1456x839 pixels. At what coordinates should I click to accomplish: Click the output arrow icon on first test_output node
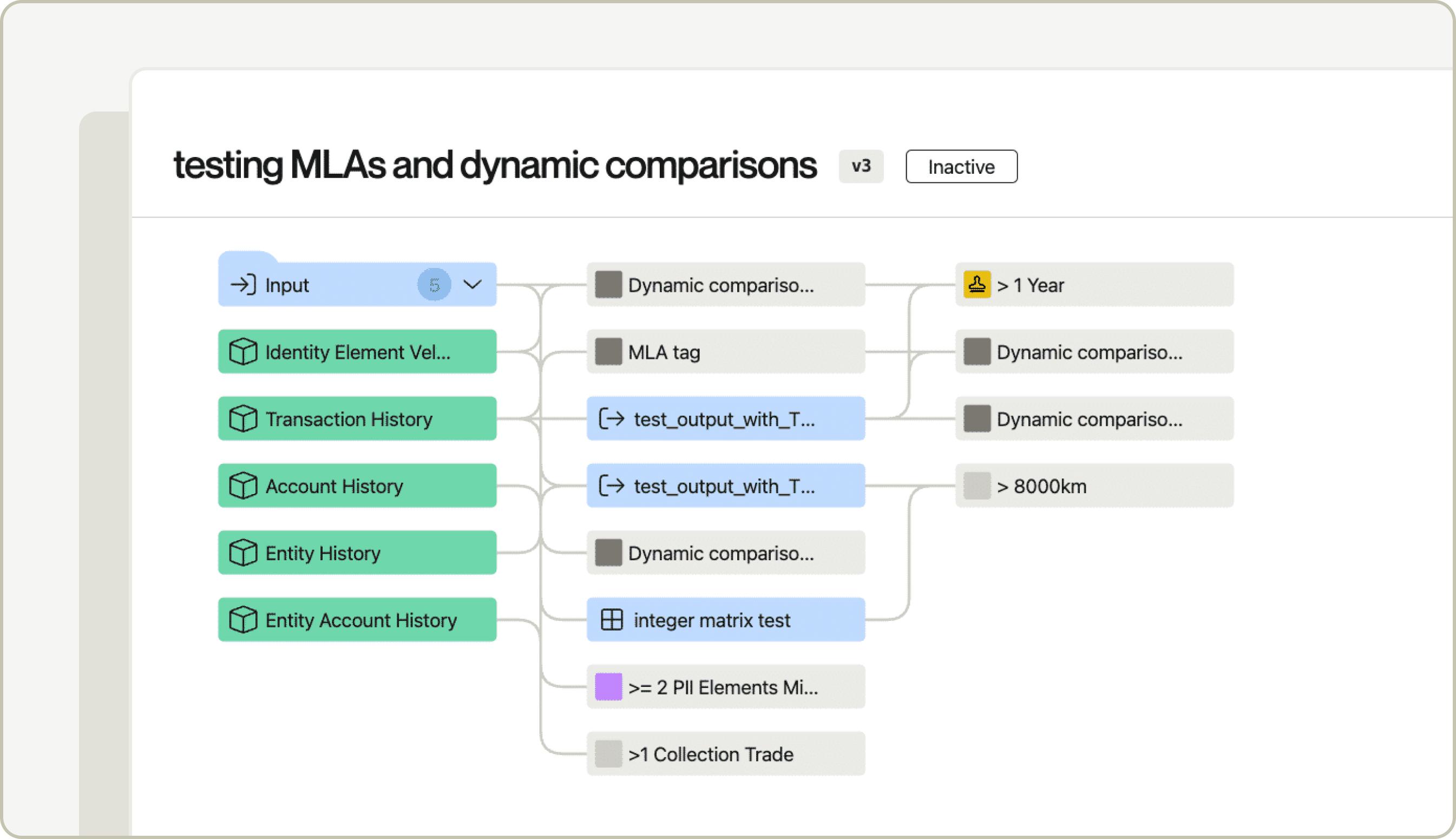tap(611, 418)
